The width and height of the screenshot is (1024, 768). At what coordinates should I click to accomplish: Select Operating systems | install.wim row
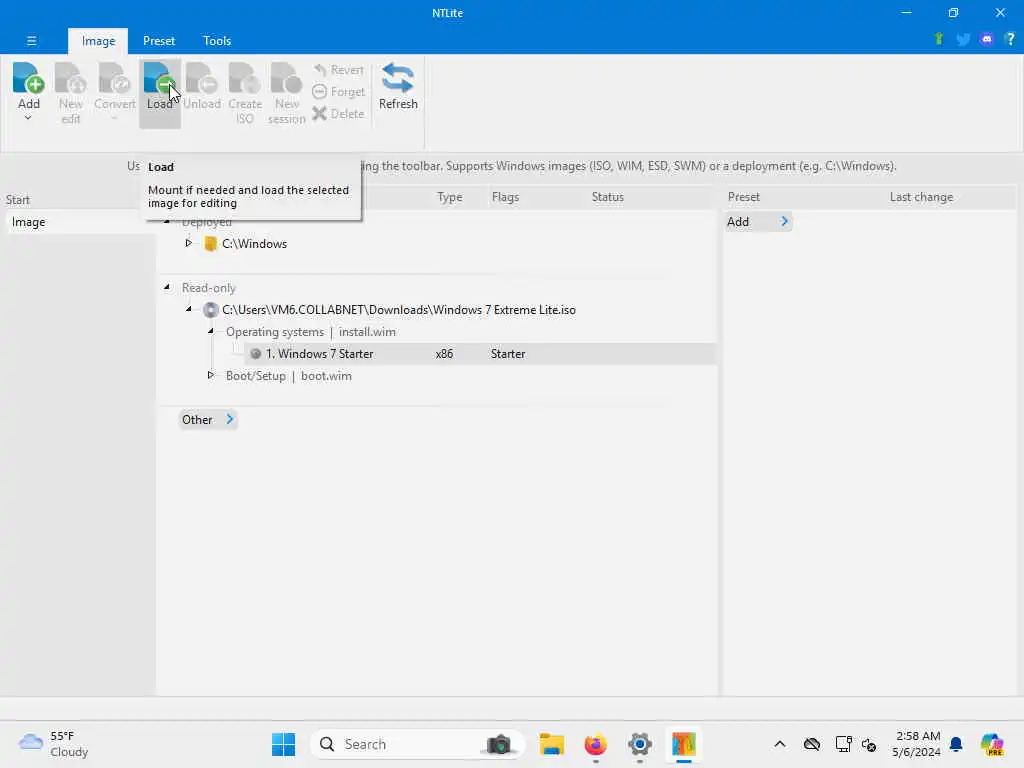[x=311, y=332]
